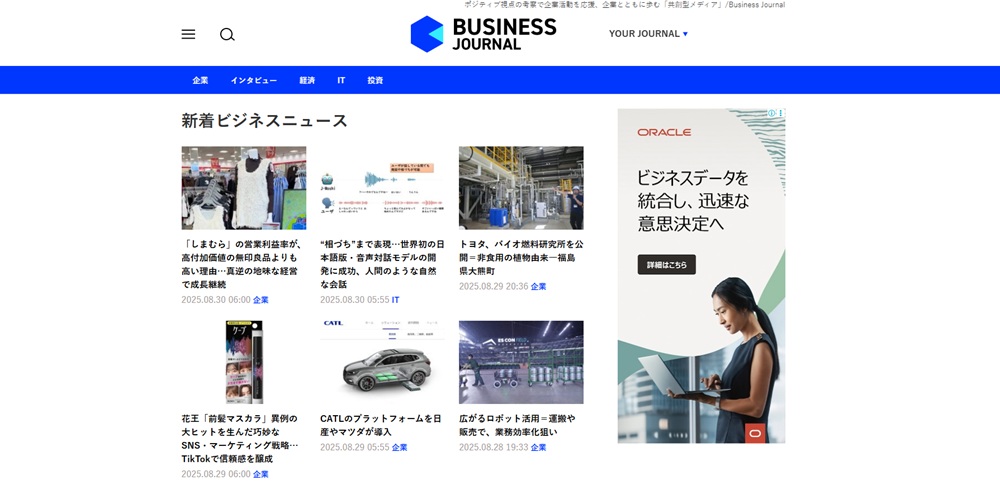Click the Business Journal hexagon logo
Viewport: 1000px width, 485px height.
pyautogui.click(x=427, y=34)
